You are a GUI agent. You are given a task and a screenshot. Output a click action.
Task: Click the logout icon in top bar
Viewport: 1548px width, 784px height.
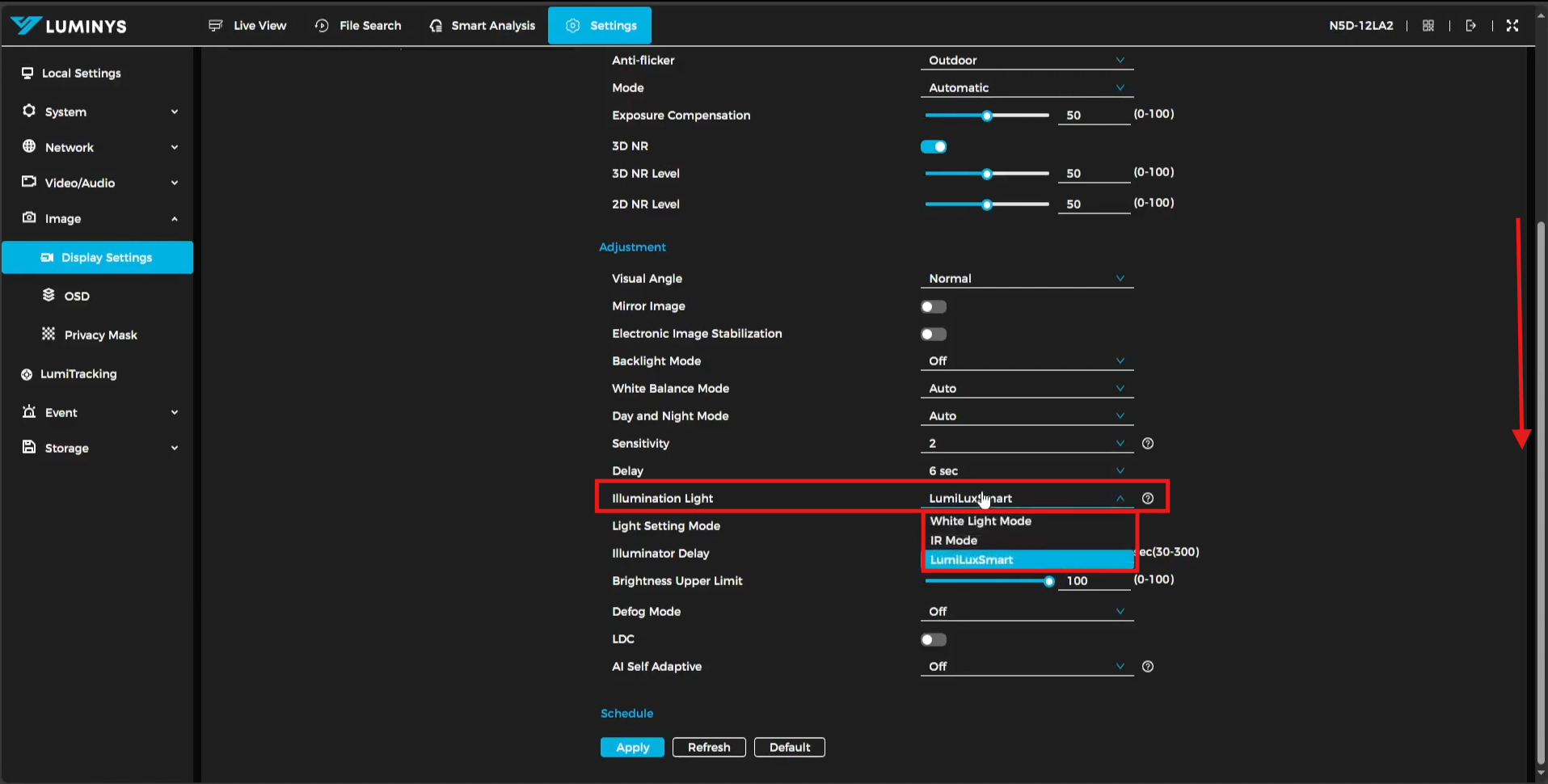(1470, 26)
